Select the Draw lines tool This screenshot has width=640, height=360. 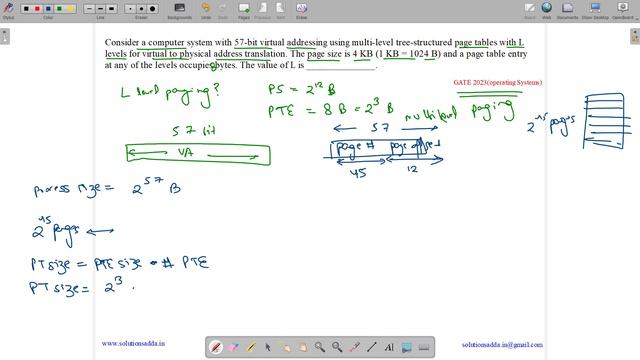(371, 347)
